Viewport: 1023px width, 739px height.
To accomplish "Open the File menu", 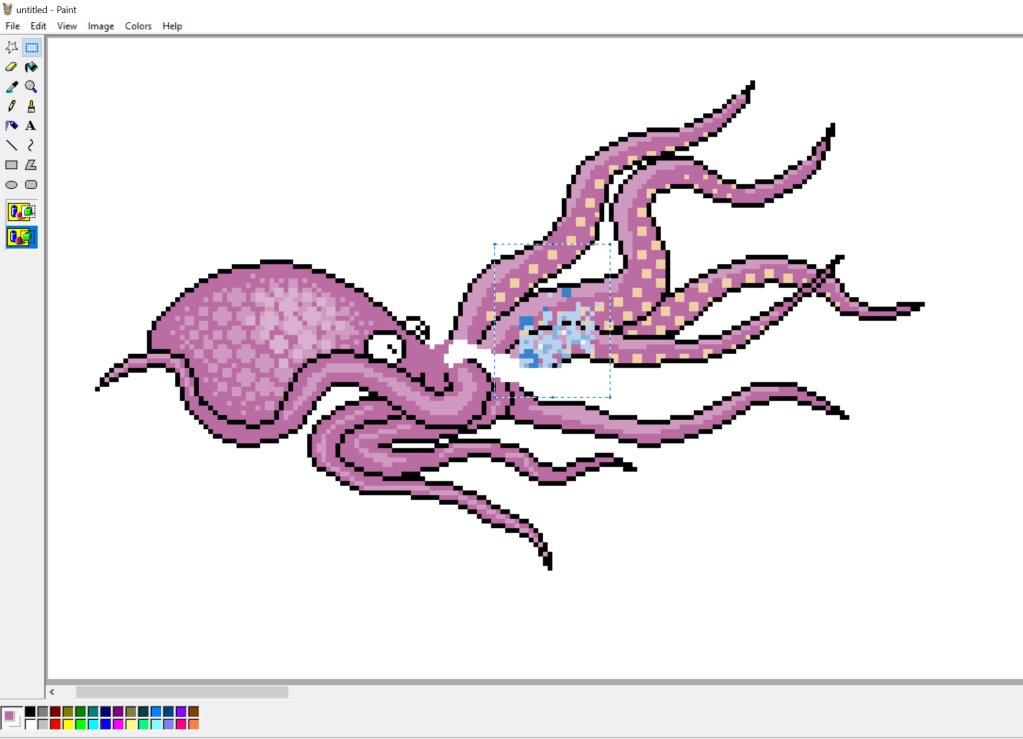I will [12, 26].
